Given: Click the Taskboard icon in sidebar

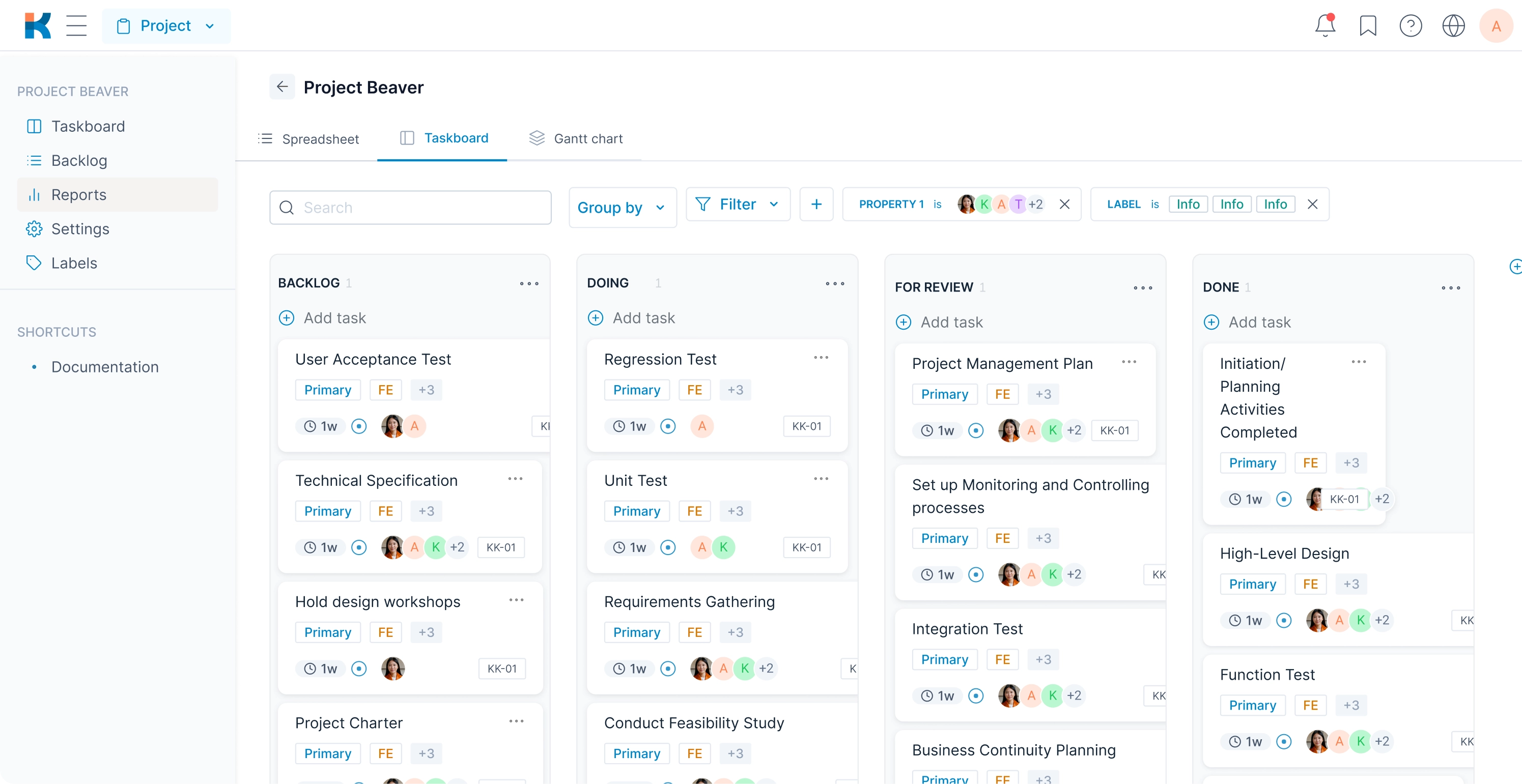Looking at the screenshot, I should [34, 126].
